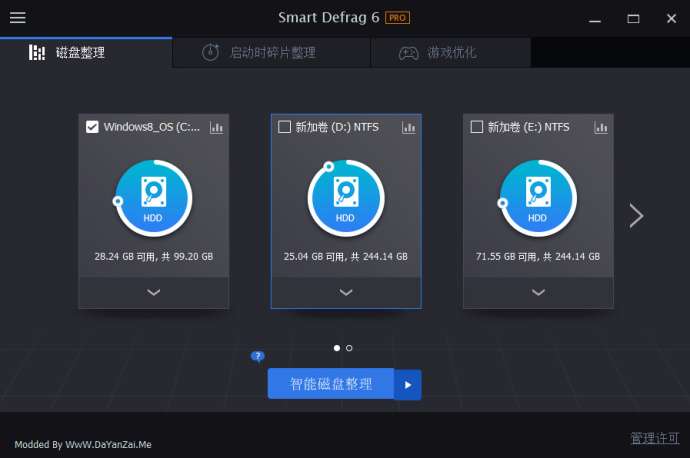The height and width of the screenshot is (458, 690).
Task: Uncheck the Windows8_OS (C:) drive checkbox
Action: (x=93, y=127)
